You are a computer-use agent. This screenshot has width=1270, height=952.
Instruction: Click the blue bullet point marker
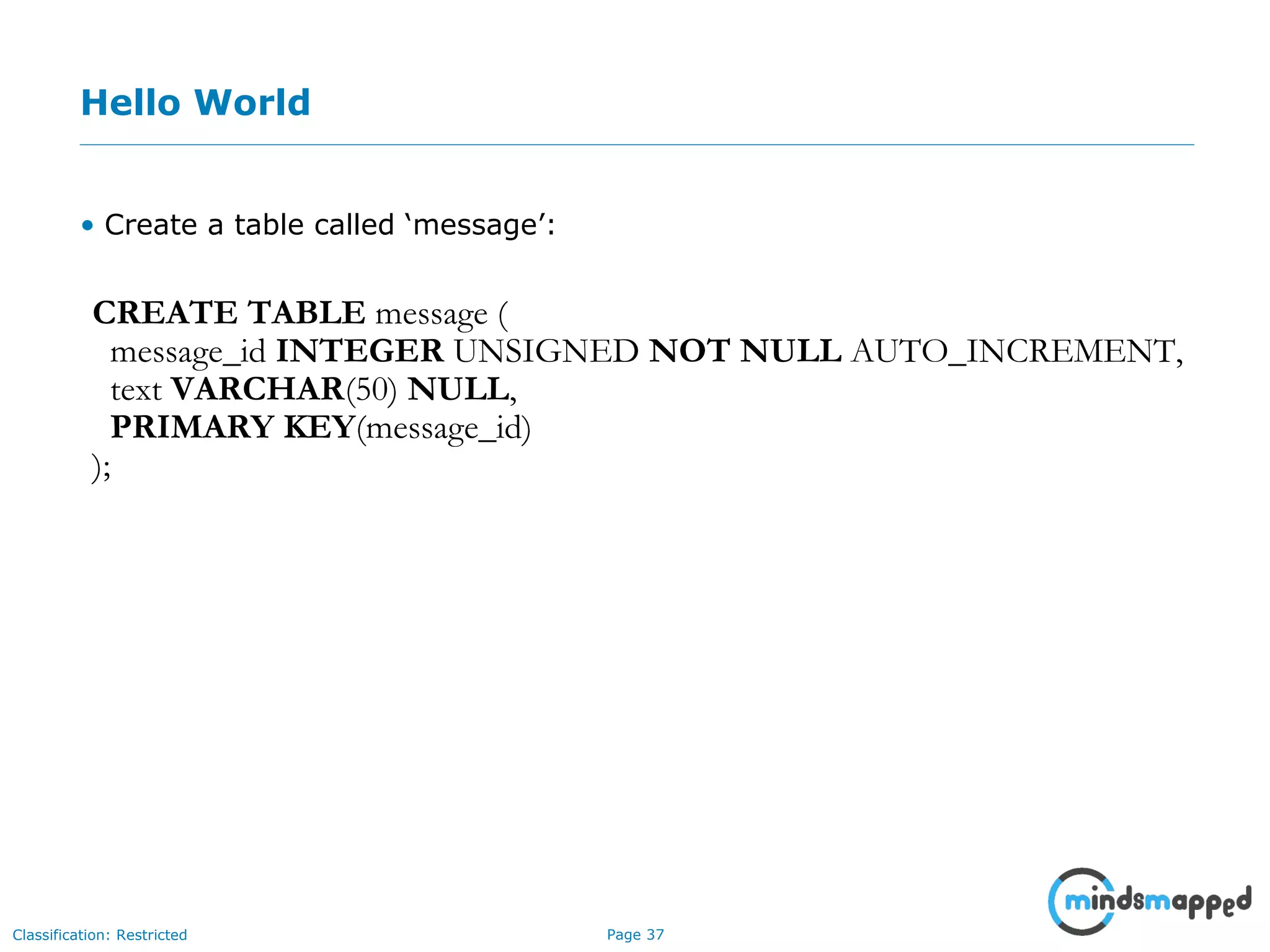tap(87, 226)
